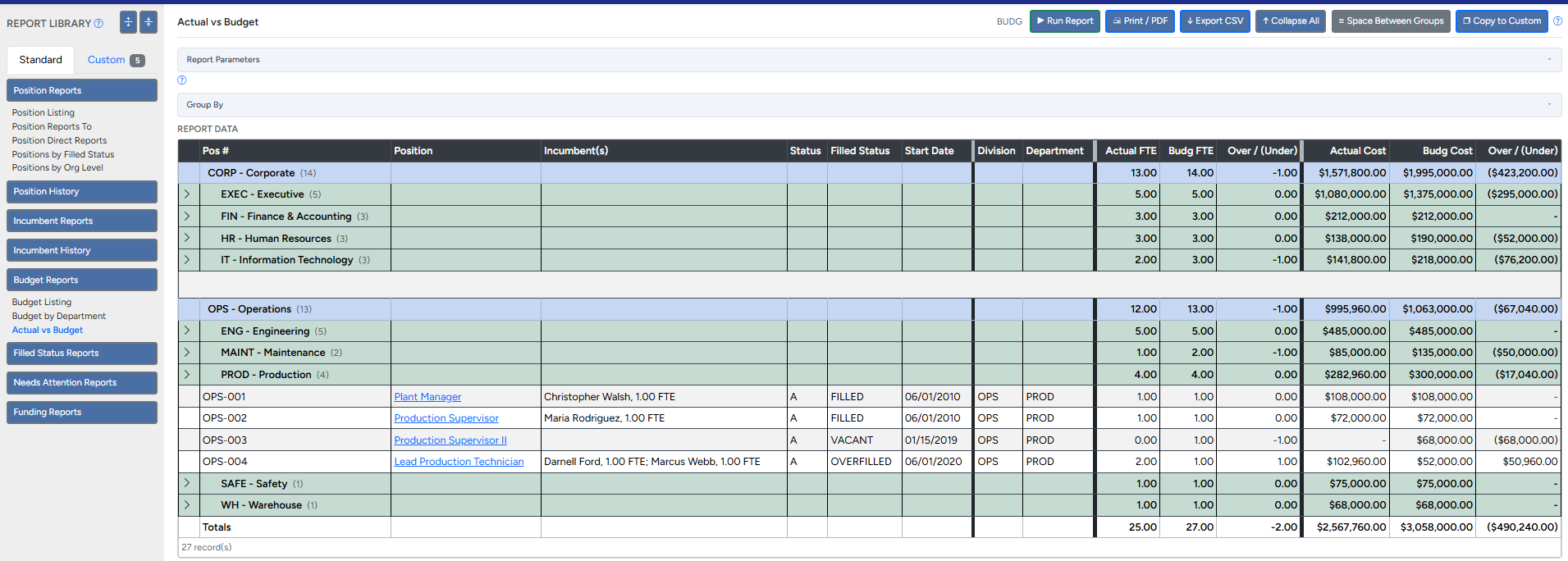Open Positions by Org Level report

(57, 168)
